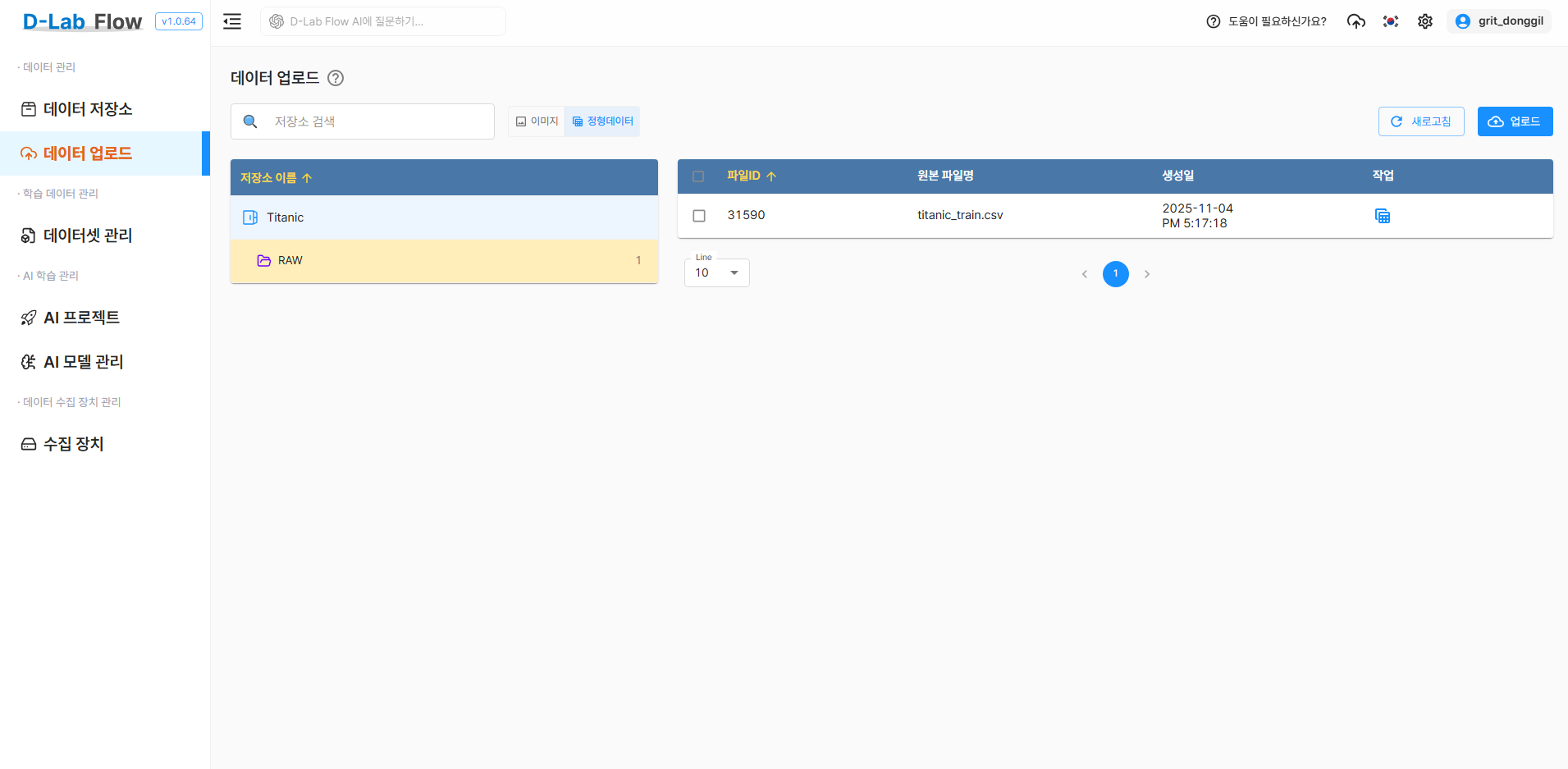Screen dimensions: 1568x769
Task: Click the sidebar collapse hamburger icon
Action: point(232,21)
